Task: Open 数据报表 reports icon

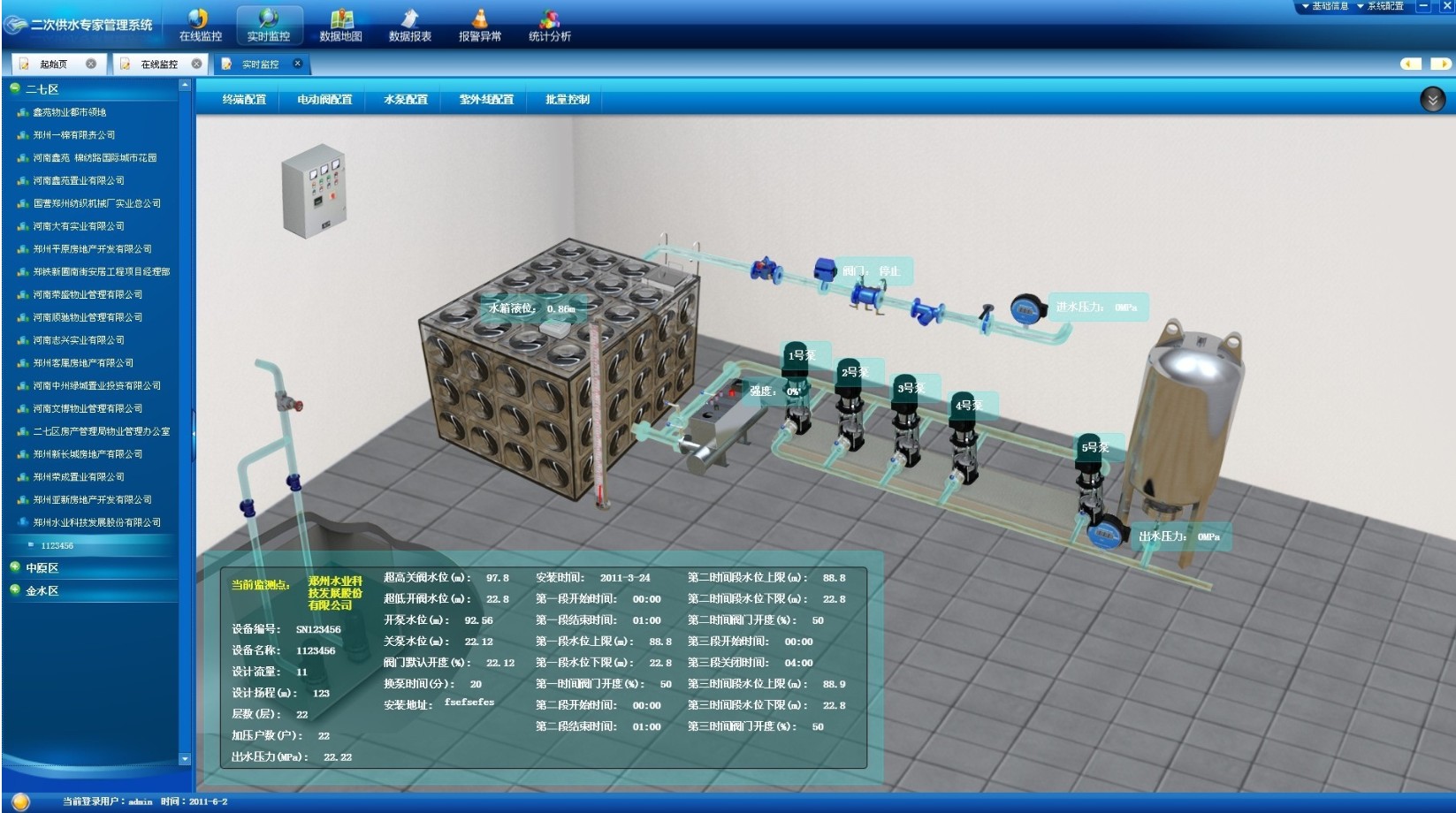Action: pyautogui.click(x=409, y=24)
